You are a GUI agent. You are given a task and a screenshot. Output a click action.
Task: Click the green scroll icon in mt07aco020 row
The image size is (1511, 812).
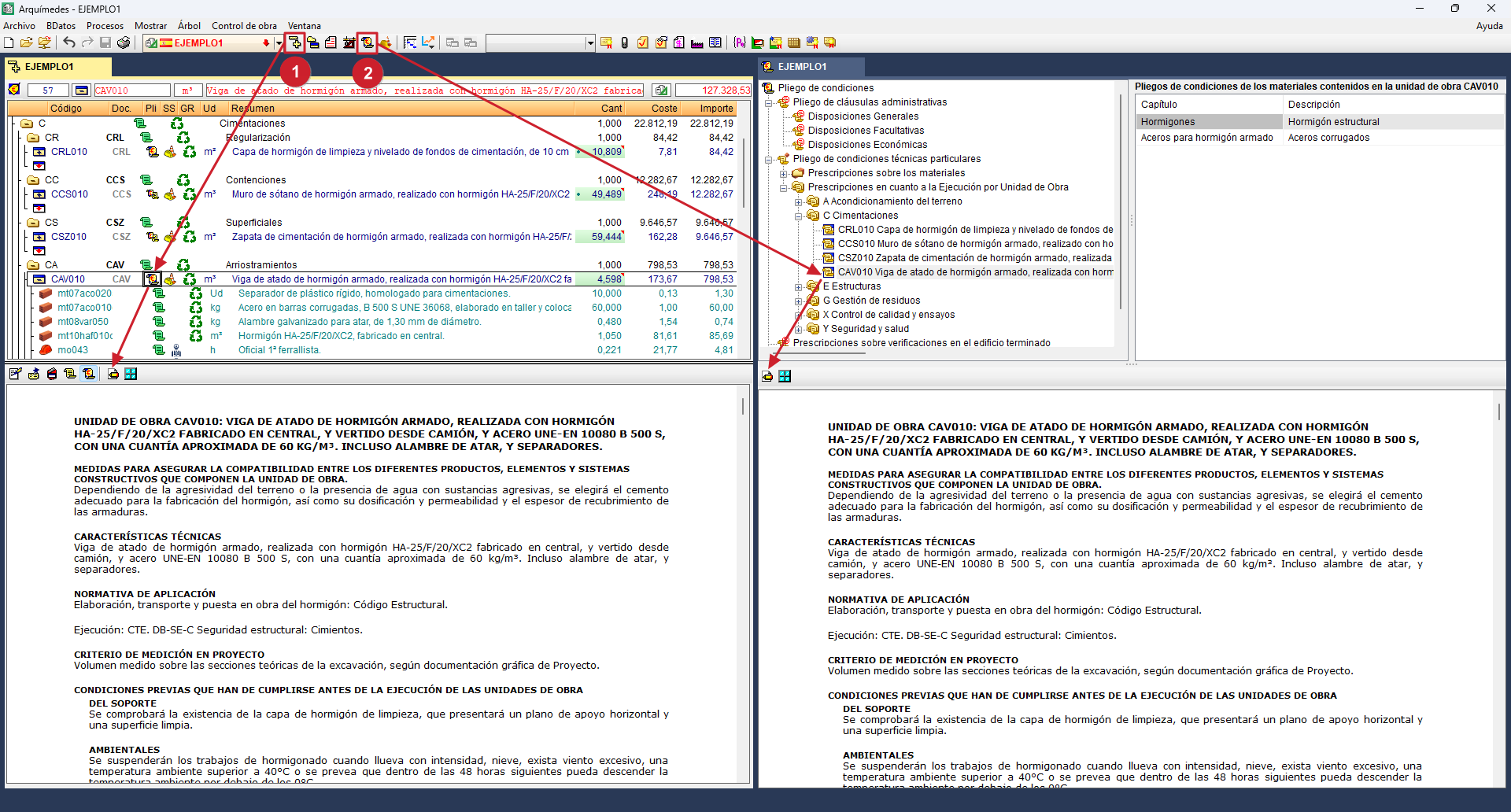[159, 293]
